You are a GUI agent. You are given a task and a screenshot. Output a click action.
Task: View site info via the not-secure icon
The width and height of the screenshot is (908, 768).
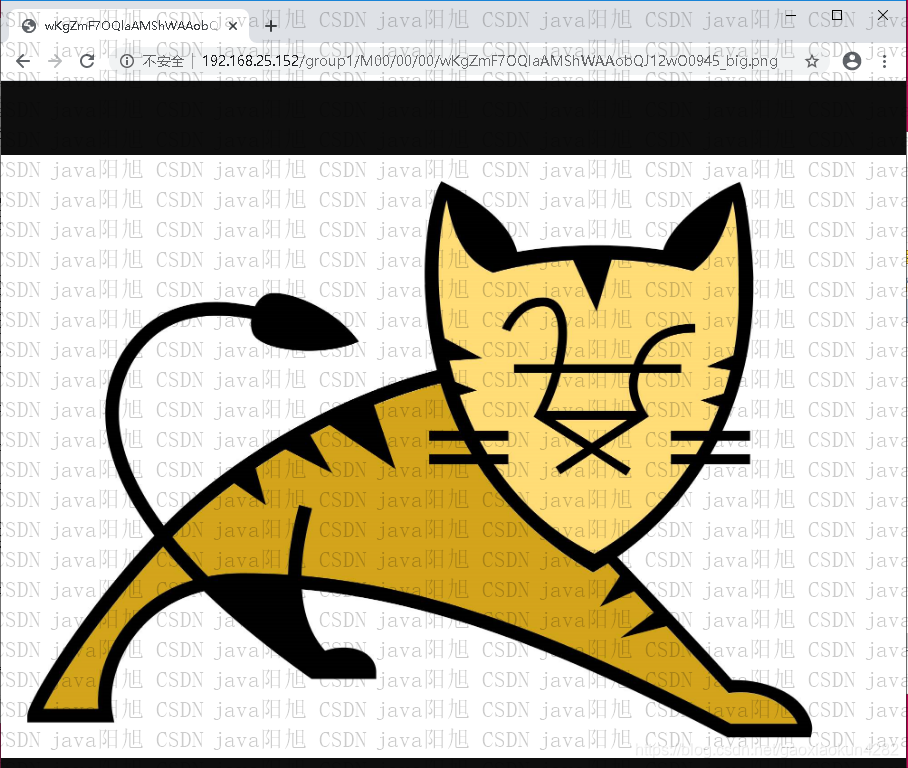127,61
